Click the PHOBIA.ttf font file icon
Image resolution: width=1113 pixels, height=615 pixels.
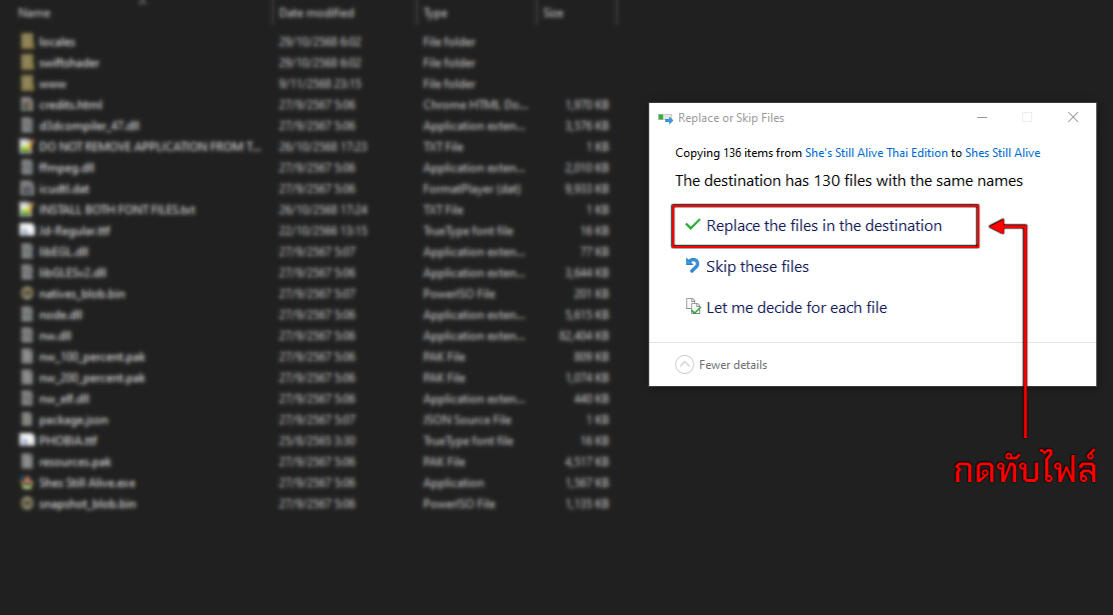click(x=27, y=440)
